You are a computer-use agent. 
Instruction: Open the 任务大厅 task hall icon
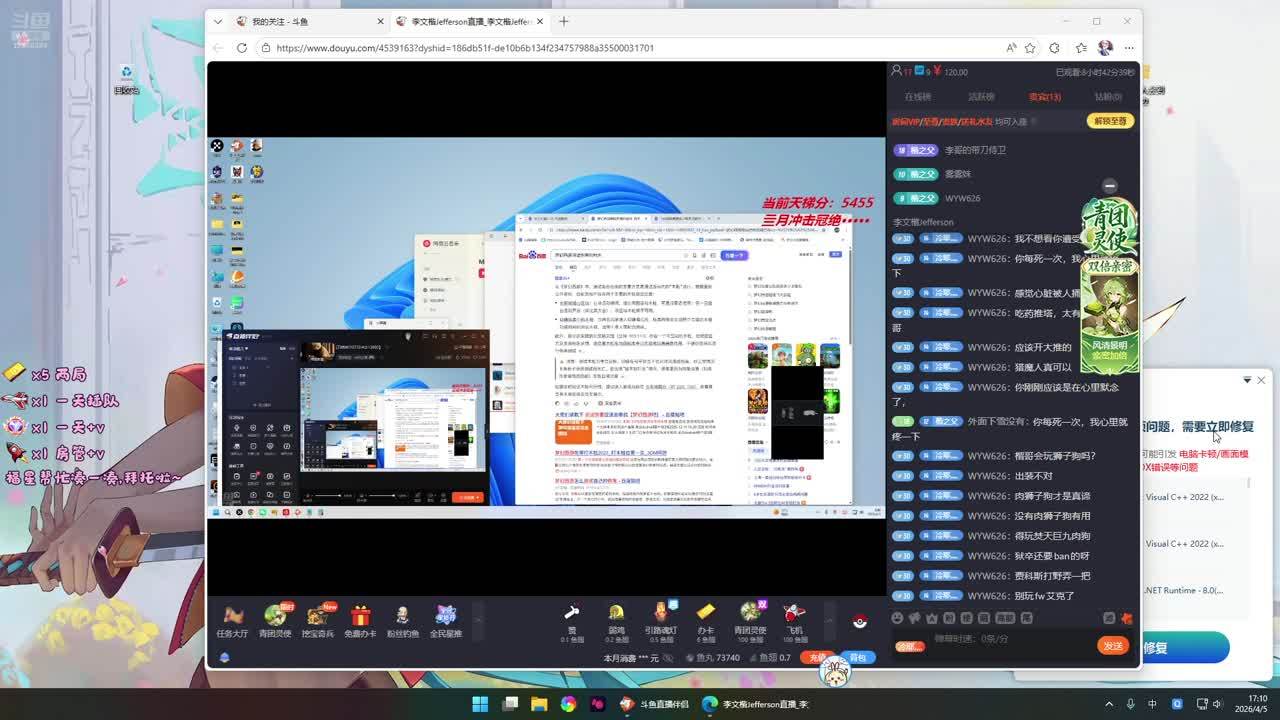pyautogui.click(x=232, y=619)
